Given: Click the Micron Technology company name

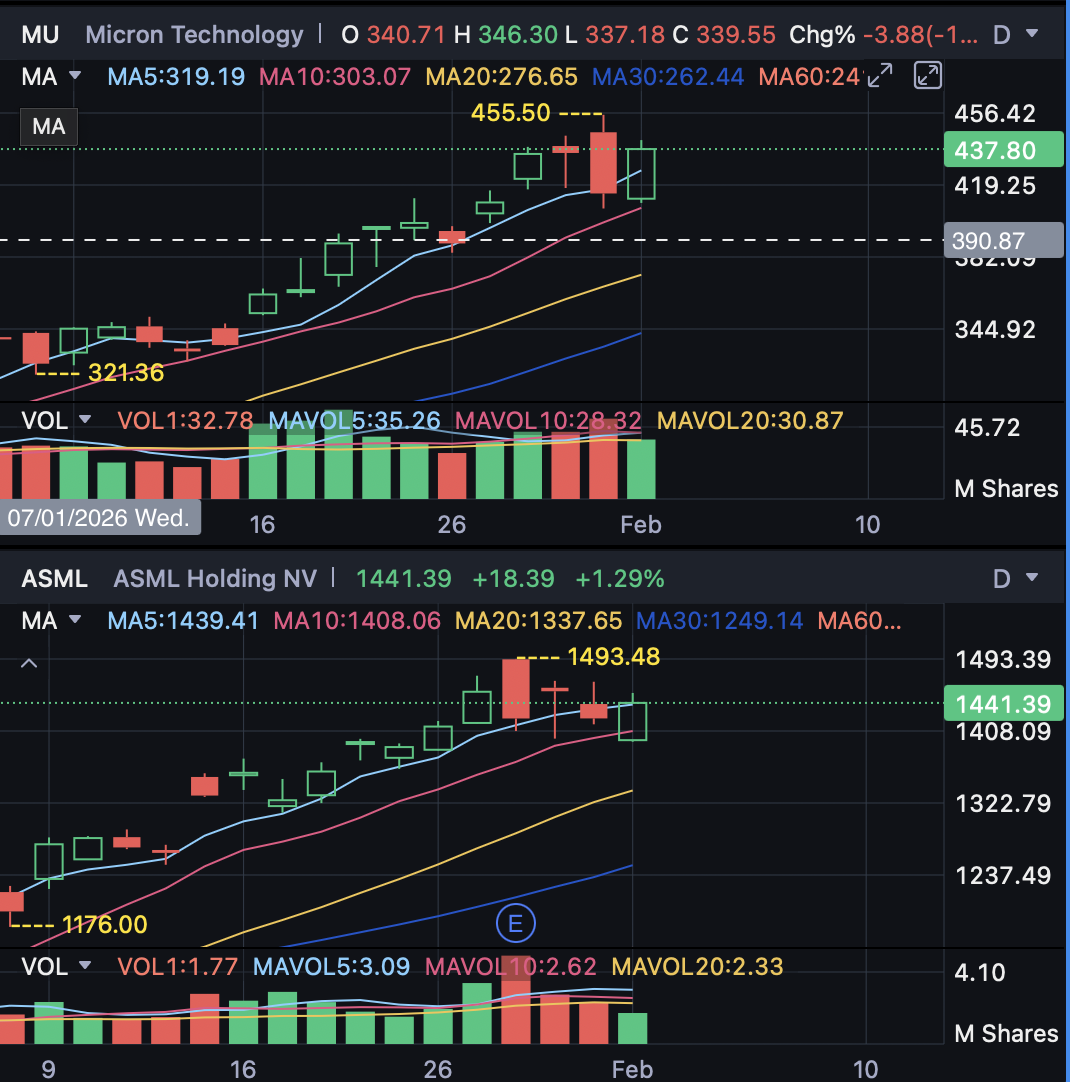Looking at the screenshot, I should (194, 35).
